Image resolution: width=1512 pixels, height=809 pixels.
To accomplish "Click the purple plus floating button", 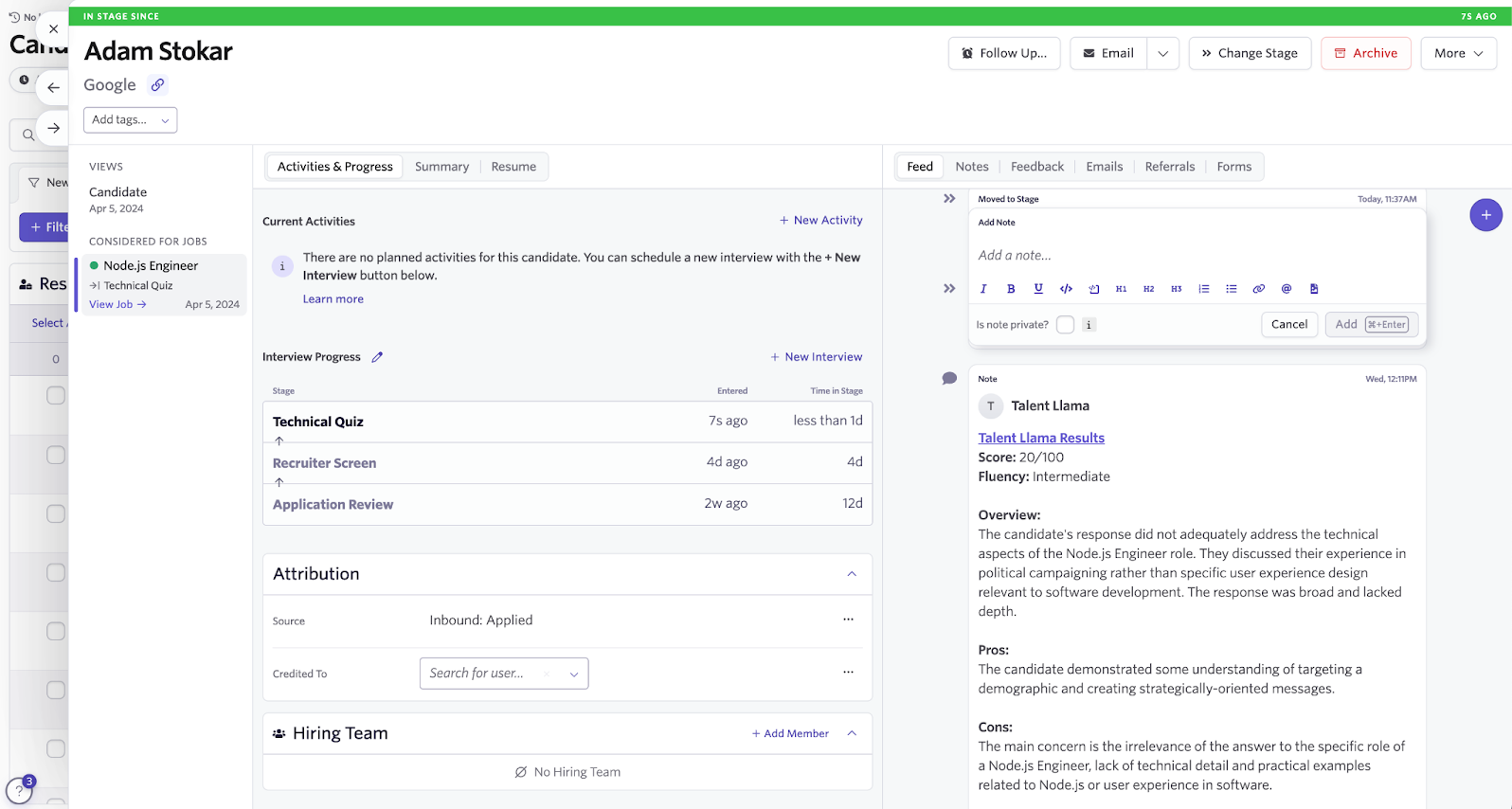I will [1485, 215].
